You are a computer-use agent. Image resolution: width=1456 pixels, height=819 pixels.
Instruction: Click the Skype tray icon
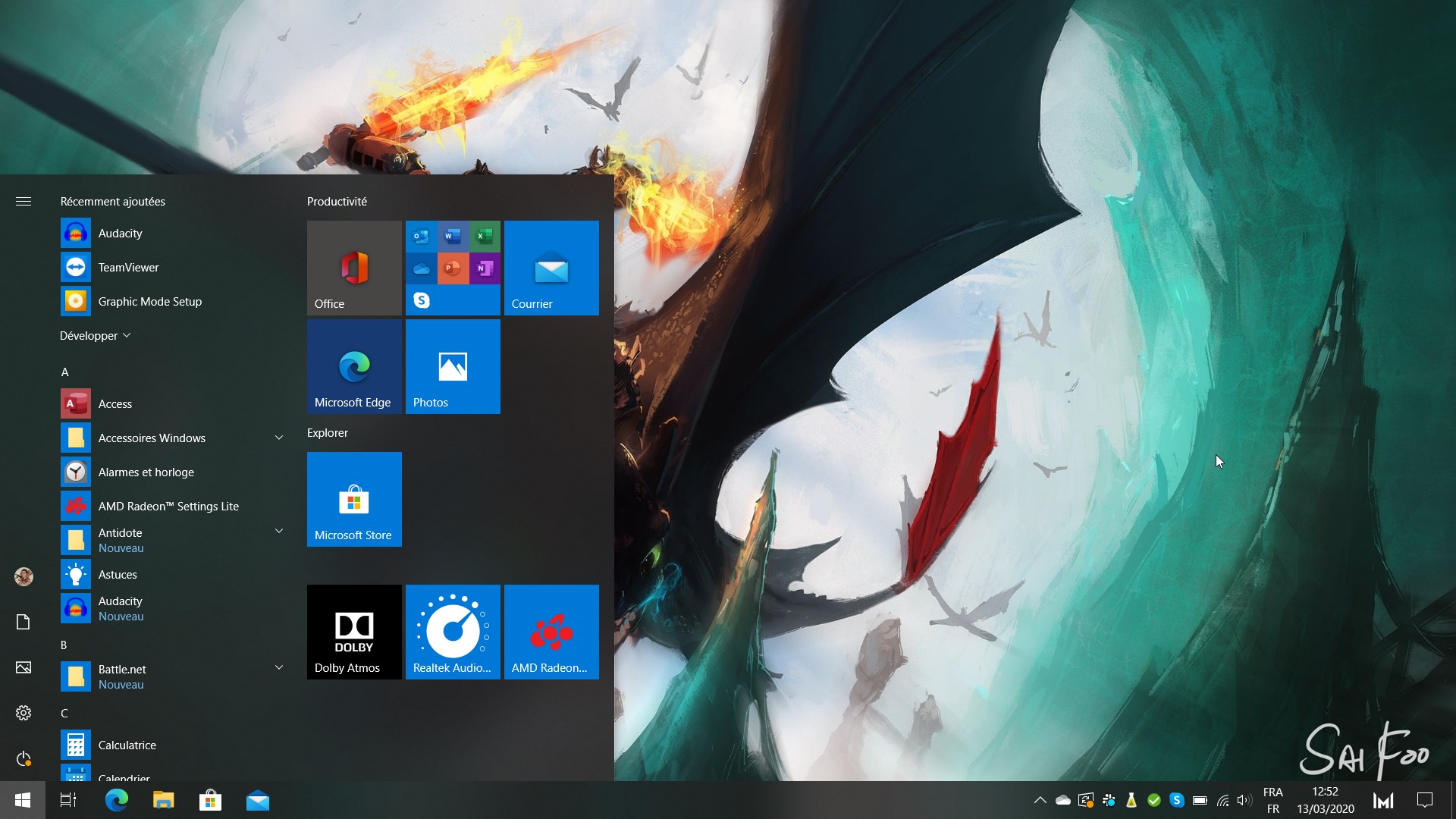[x=1177, y=800]
